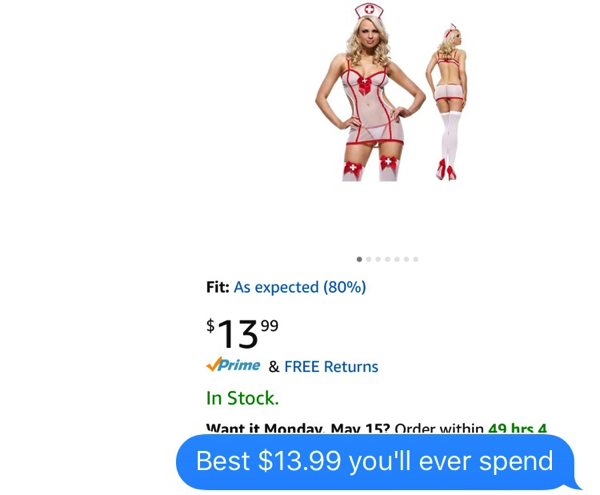Jump to the fifth carousel dot
Viewport: 600px width, 495px height.
click(x=397, y=259)
